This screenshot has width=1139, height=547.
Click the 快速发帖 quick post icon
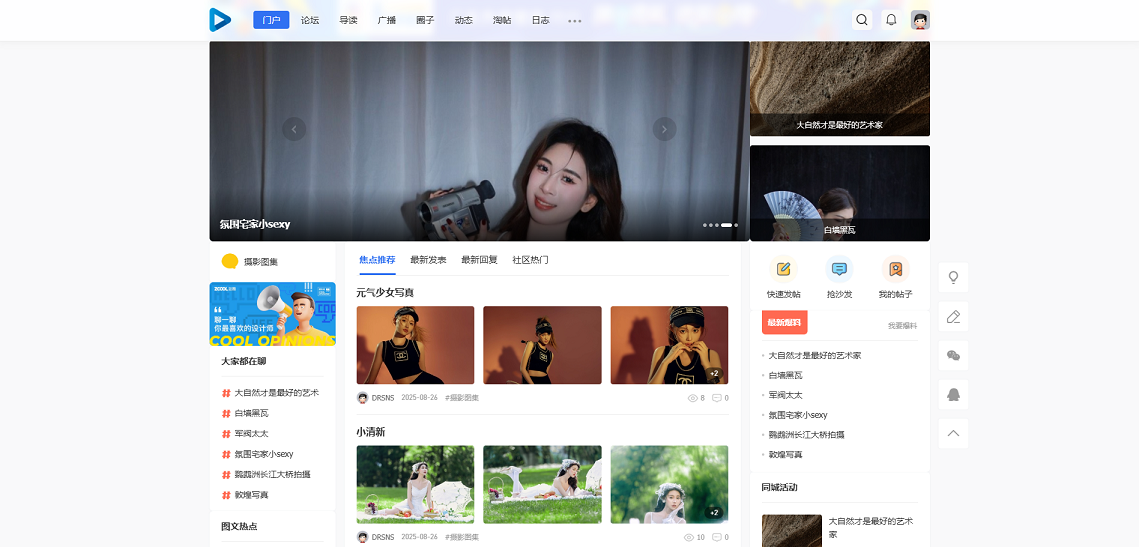point(783,269)
